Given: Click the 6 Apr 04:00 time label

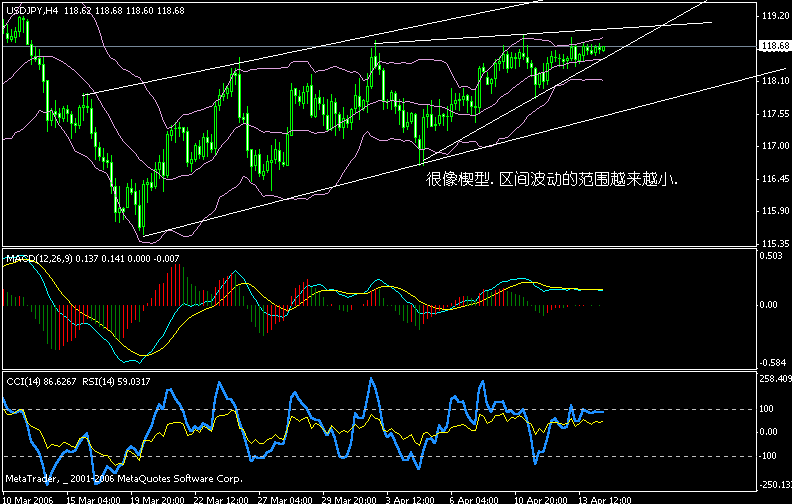Looking at the screenshot, I should click(x=475, y=500).
